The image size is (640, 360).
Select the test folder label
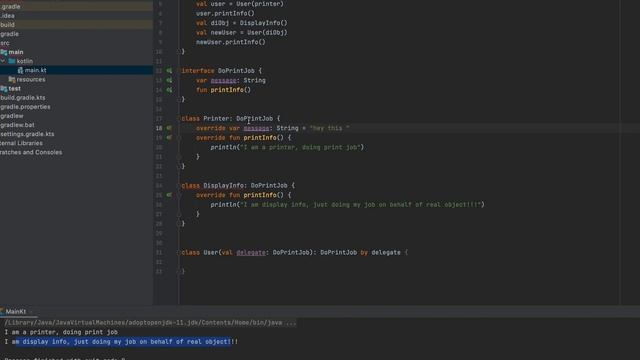14,89
